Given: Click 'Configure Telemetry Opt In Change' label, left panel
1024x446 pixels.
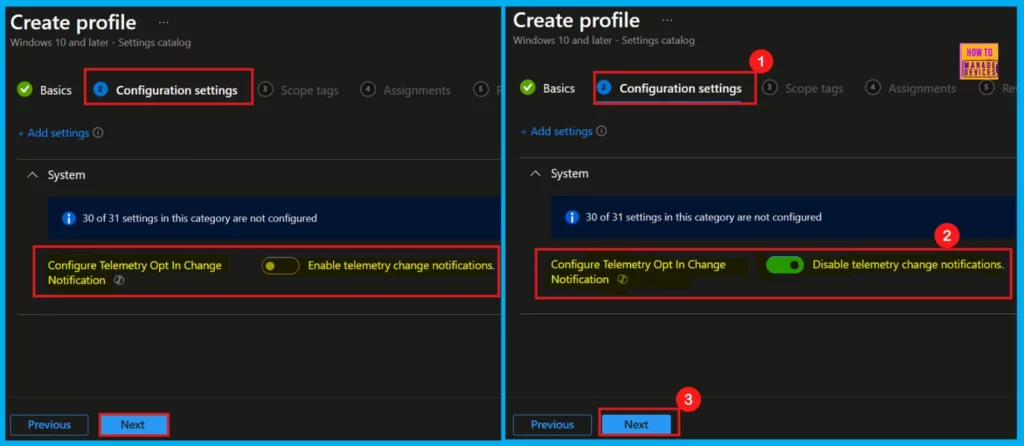Looking at the screenshot, I should (x=135, y=265).
